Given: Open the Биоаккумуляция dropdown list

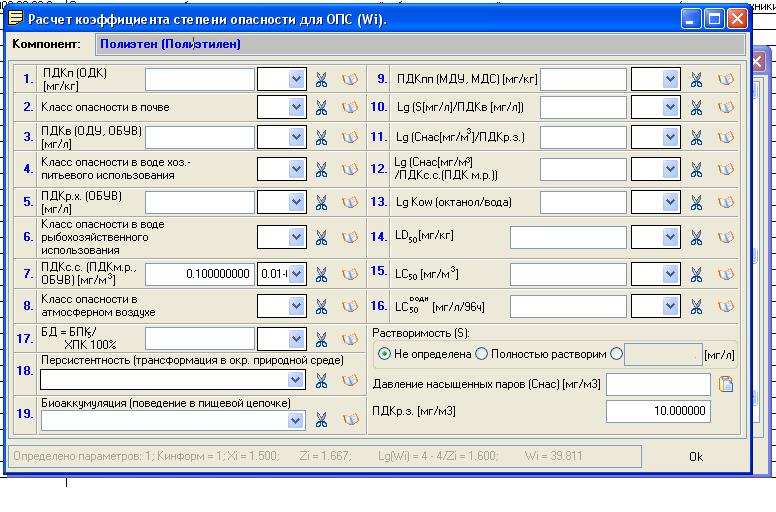Looking at the screenshot, I should [295, 421].
